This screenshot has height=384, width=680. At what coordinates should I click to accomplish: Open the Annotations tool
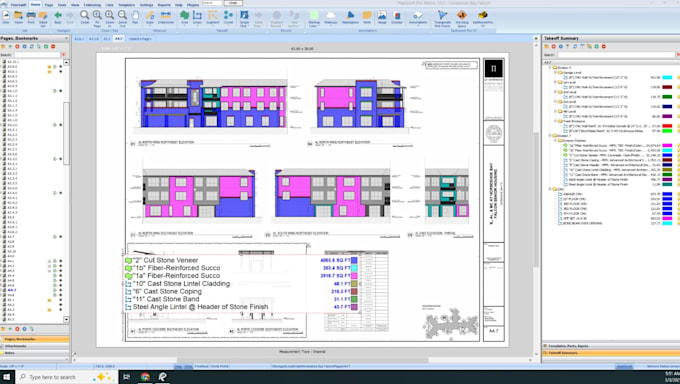pyautogui.click(x=418, y=17)
